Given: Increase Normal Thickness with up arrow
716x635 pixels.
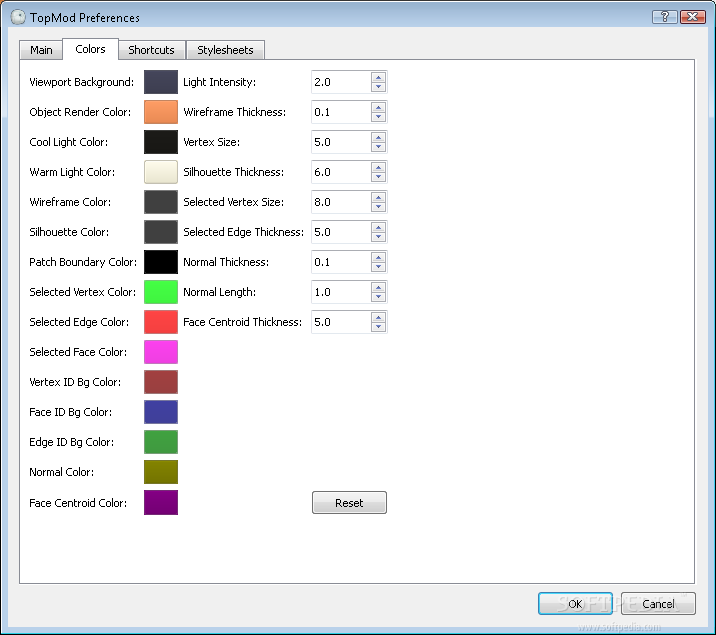Looking at the screenshot, I should (378, 257).
